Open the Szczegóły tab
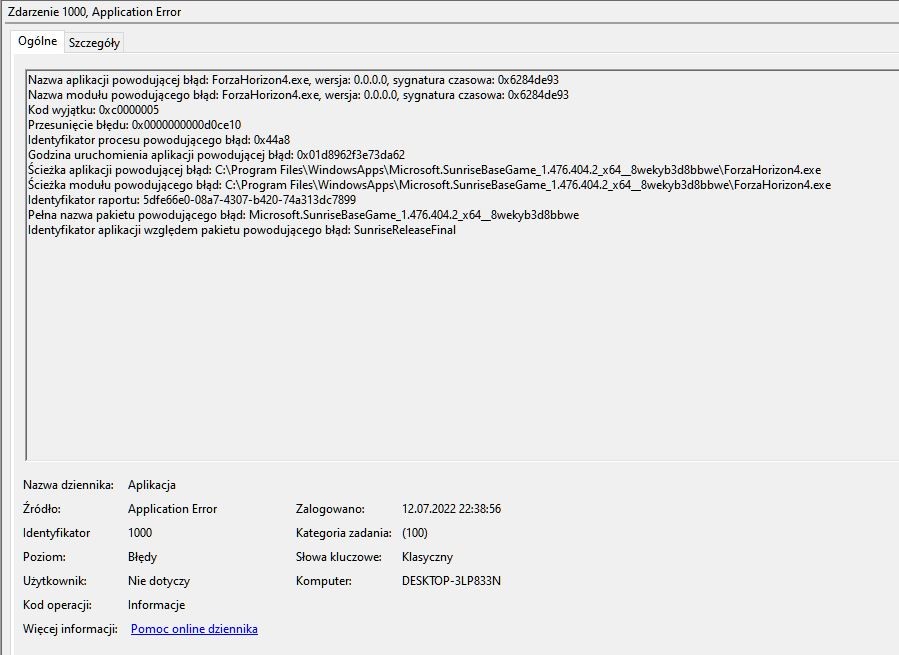 coord(94,43)
